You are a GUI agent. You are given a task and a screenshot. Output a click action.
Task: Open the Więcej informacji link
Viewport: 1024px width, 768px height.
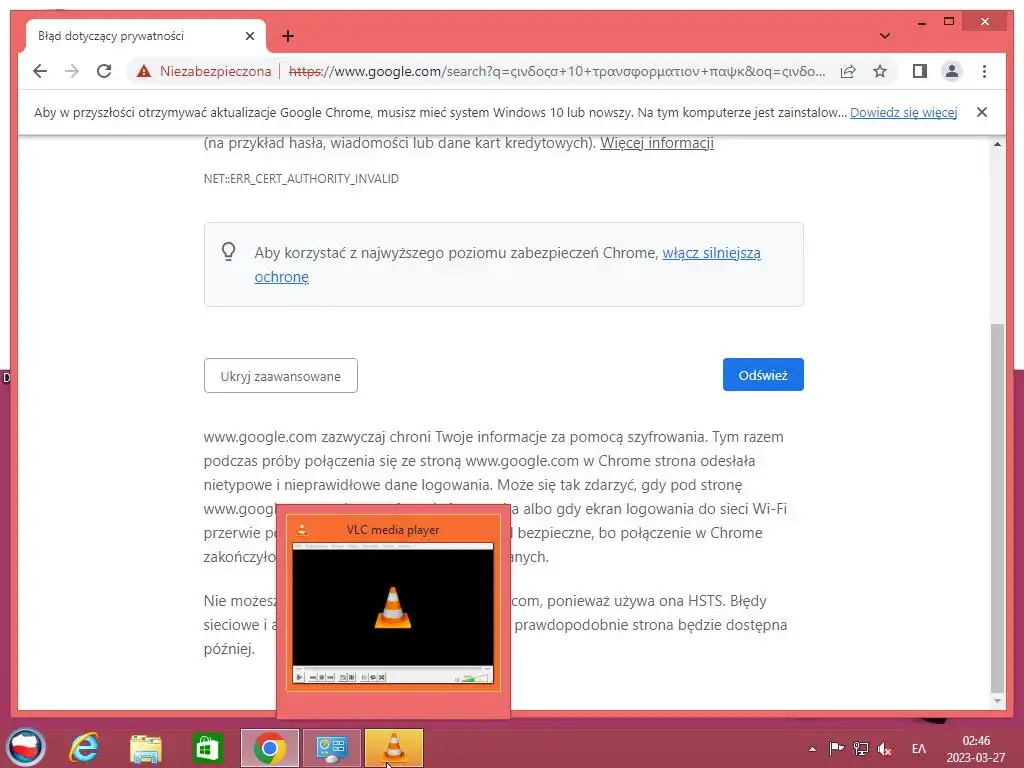click(656, 143)
